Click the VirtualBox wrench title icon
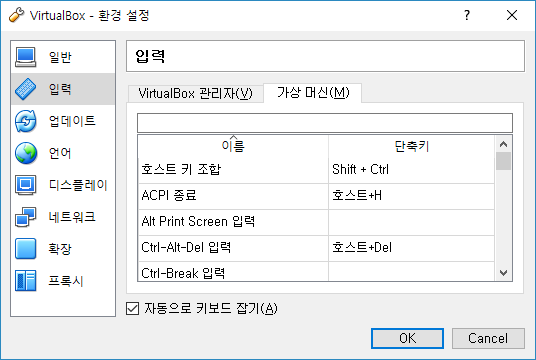Viewport: 536px width, 360px height. 16,15
